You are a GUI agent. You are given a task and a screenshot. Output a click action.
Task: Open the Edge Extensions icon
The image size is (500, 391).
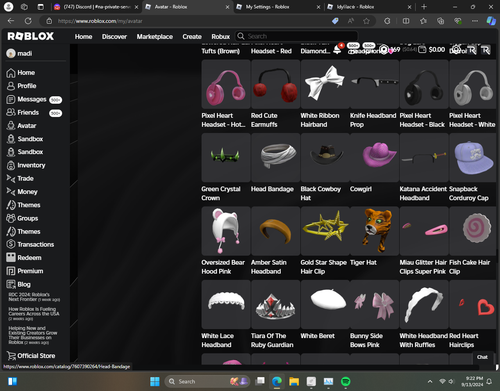(387, 21)
